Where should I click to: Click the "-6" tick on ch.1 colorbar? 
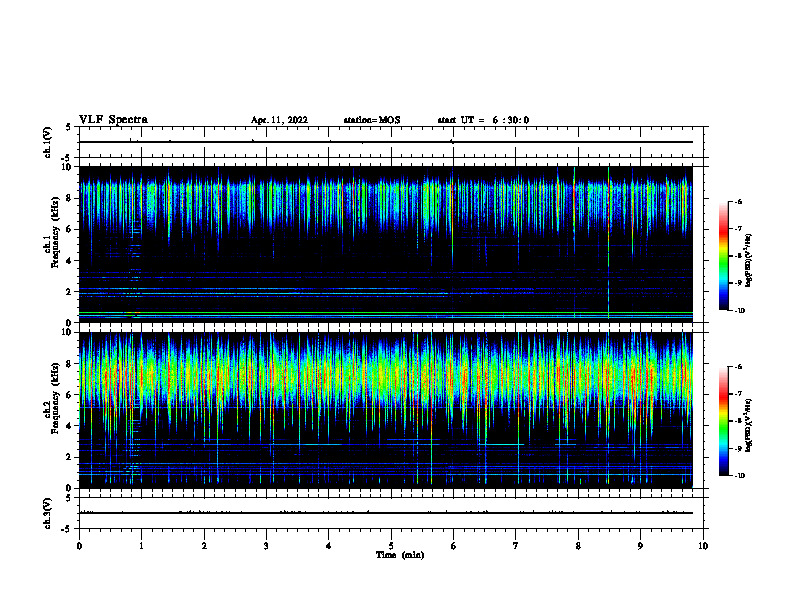pos(738,202)
